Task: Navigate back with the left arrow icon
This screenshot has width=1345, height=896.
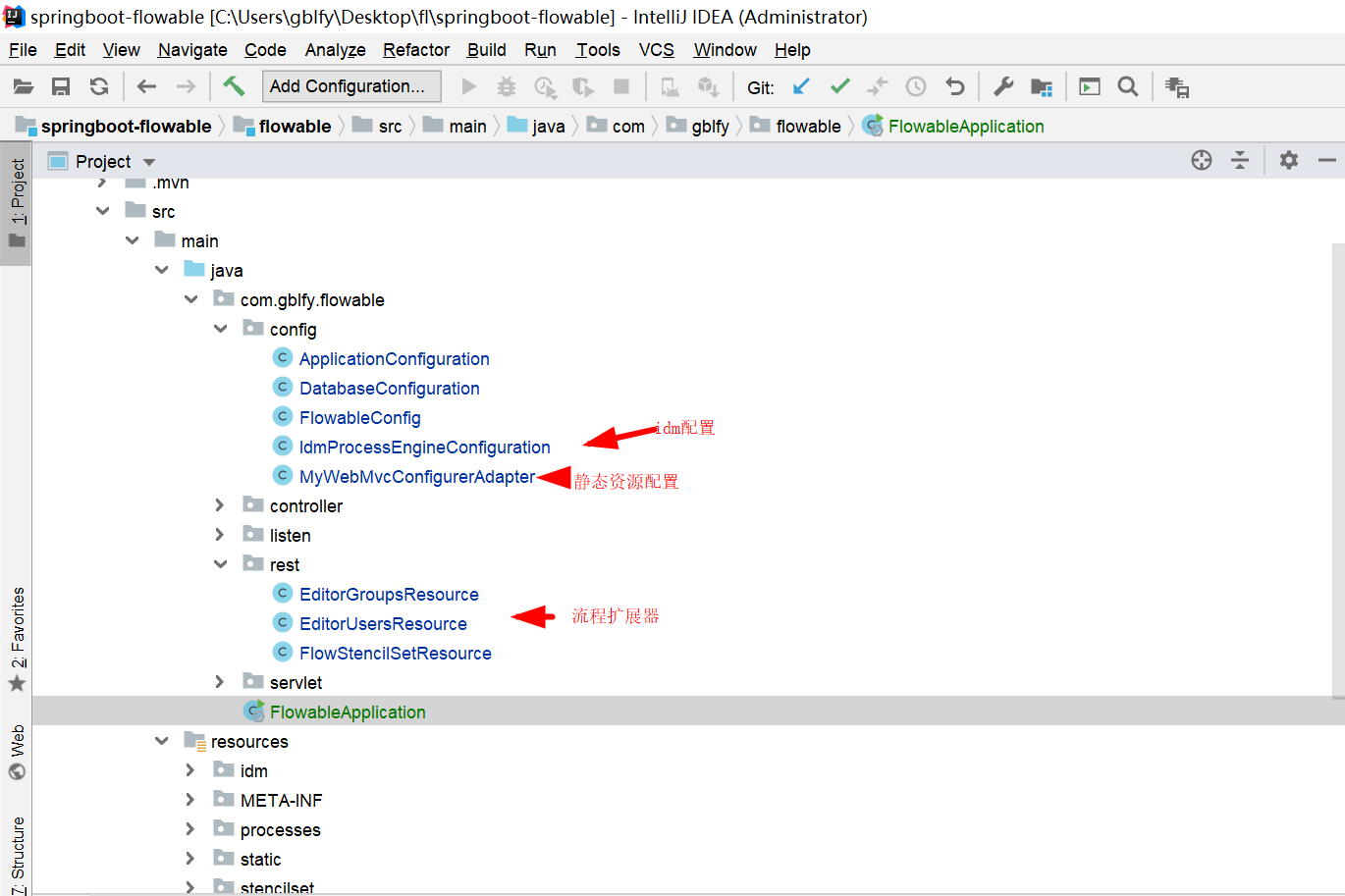Action: [x=146, y=86]
